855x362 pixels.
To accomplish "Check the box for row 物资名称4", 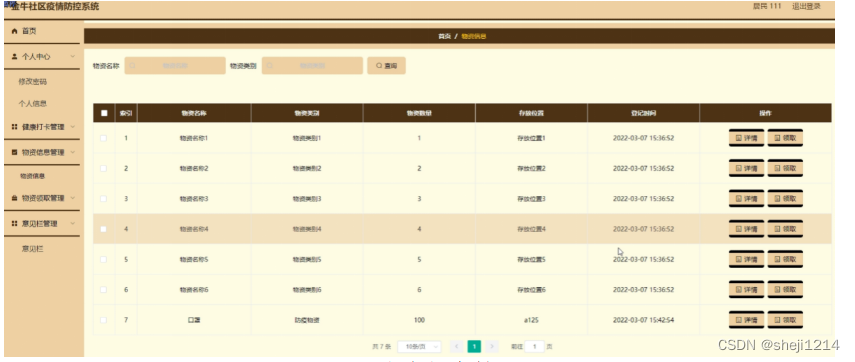I will pyautogui.click(x=104, y=229).
